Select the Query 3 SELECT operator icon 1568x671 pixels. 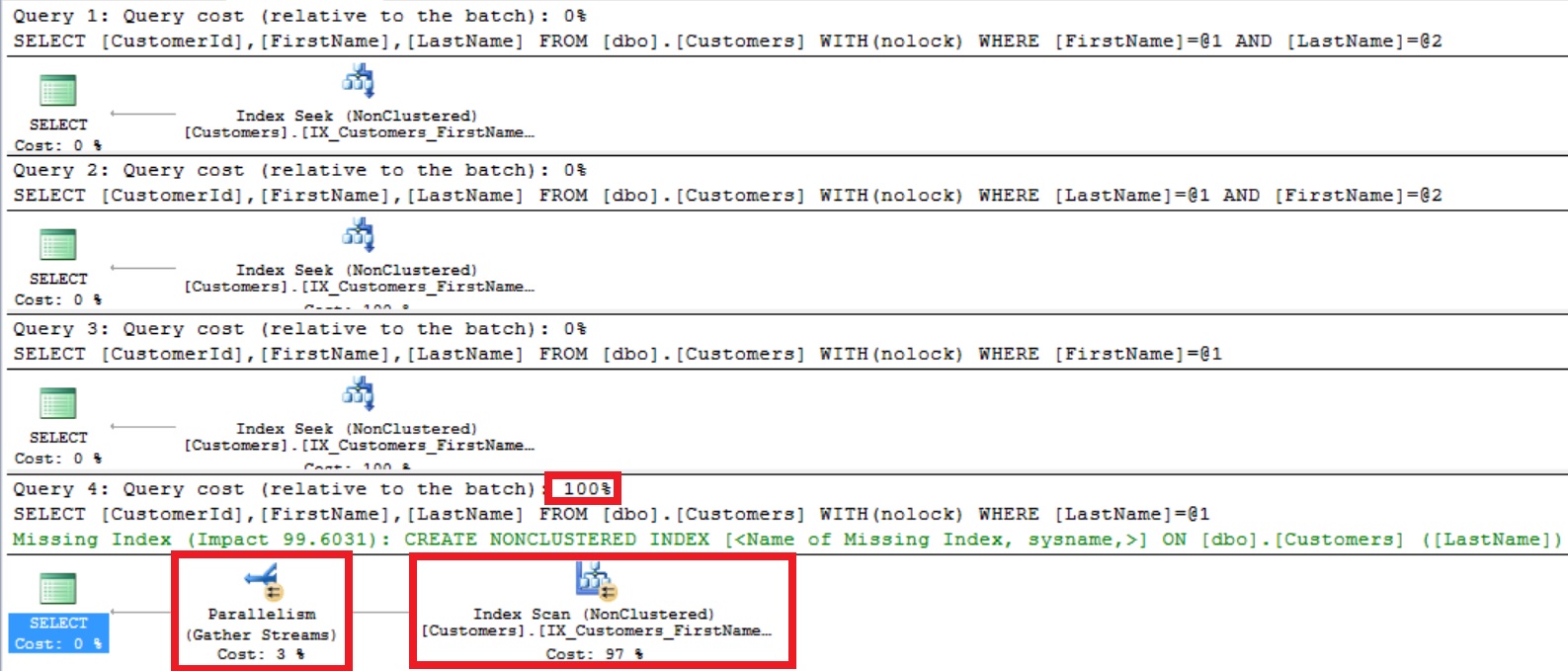[x=57, y=403]
